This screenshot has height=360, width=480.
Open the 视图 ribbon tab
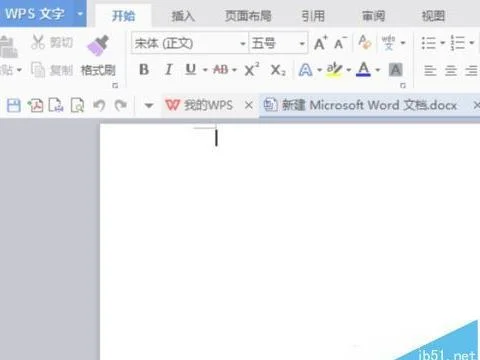coord(433,16)
